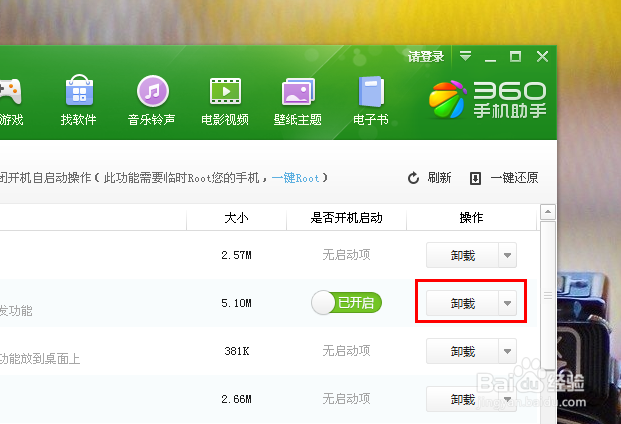Open the 找软件 app store section

[x=79, y=101]
